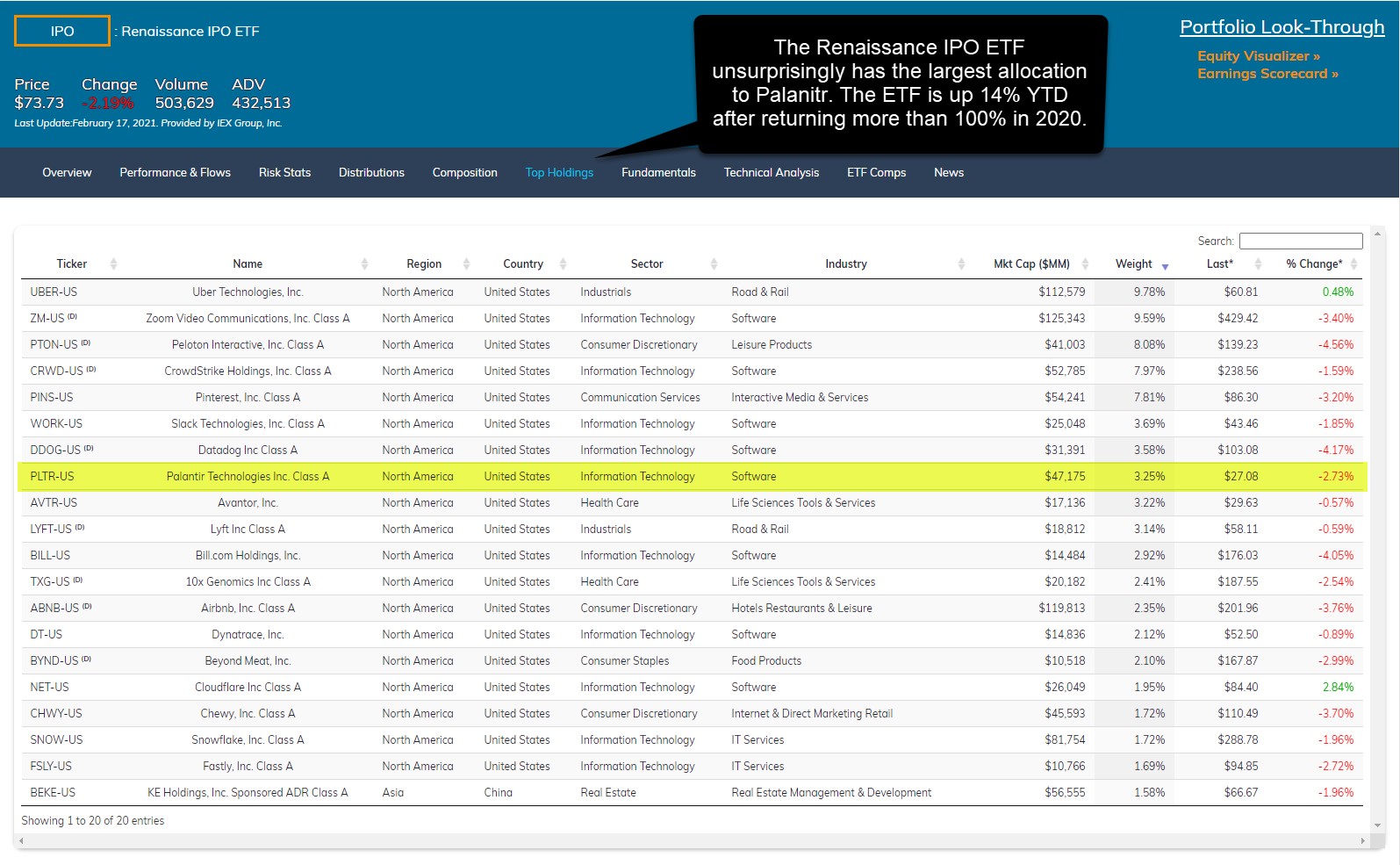Sort by Industry column sort icon

click(x=961, y=264)
